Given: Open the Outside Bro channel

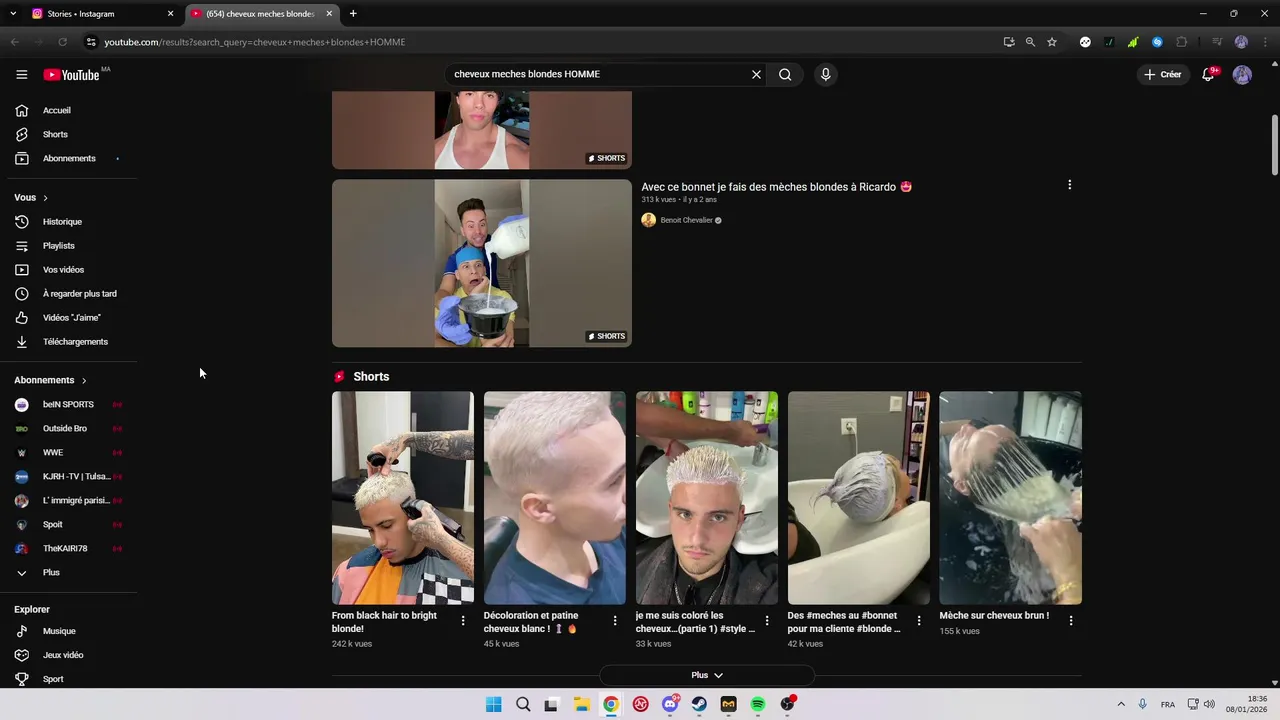Looking at the screenshot, I should (x=68, y=428).
